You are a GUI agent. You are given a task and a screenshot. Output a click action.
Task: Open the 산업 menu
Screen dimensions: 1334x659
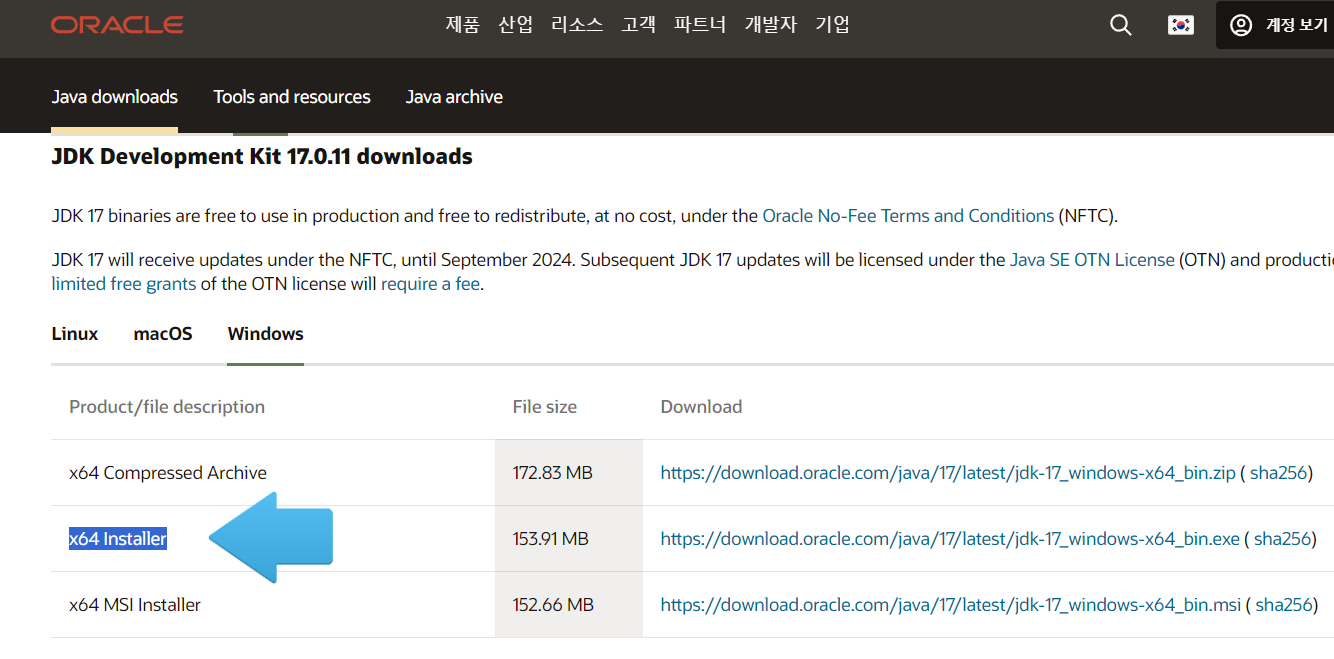click(516, 25)
